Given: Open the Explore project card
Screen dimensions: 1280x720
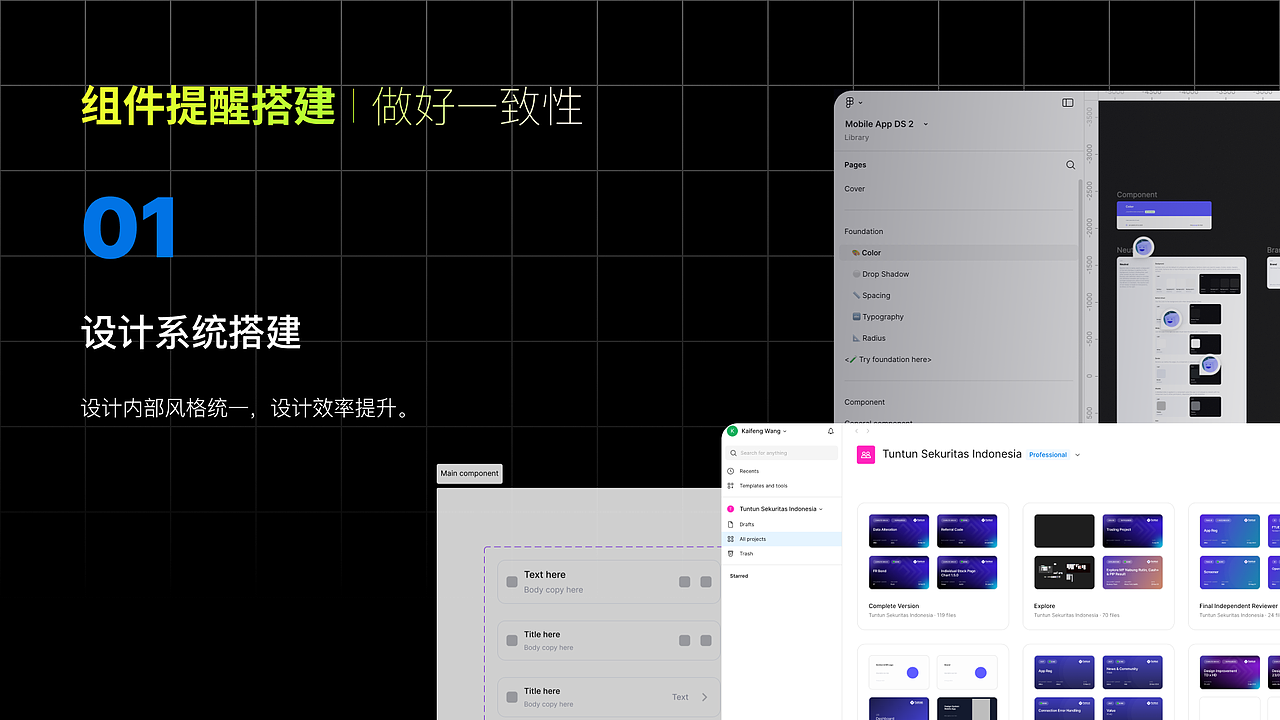Looking at the screenshot, I should pos(1098,566).
